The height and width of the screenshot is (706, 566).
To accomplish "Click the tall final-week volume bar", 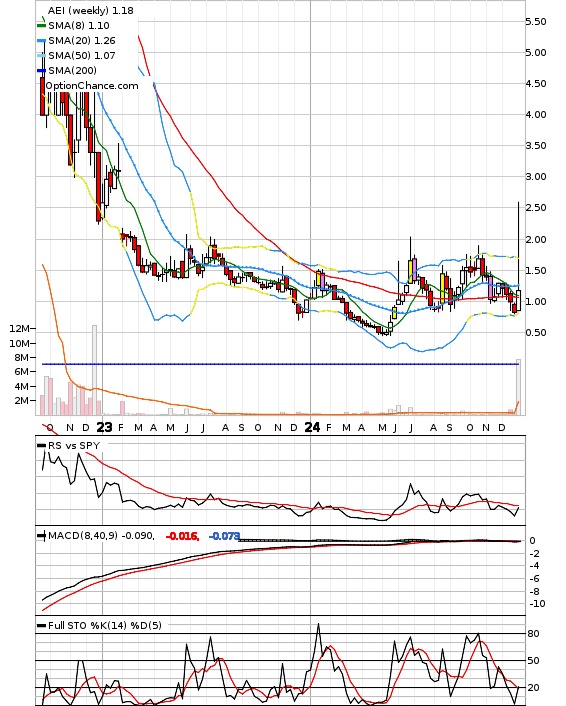I will [519, 387].
